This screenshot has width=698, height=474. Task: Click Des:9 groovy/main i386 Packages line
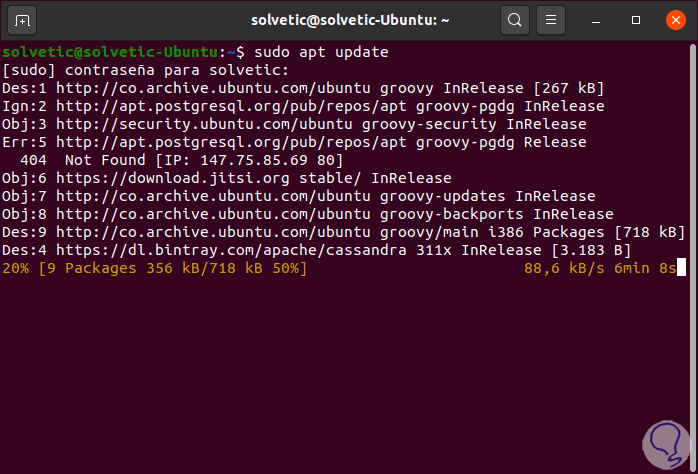[343, 232]
